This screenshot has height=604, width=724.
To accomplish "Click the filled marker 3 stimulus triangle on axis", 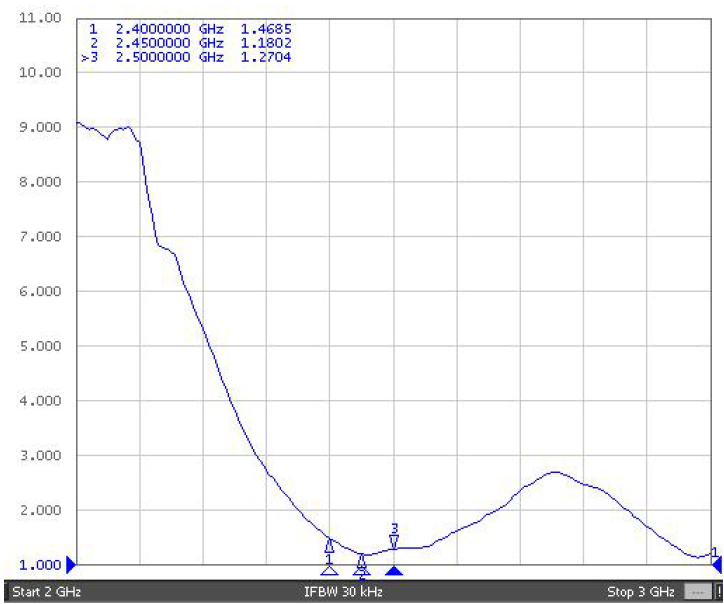I will tap(394, 571).
